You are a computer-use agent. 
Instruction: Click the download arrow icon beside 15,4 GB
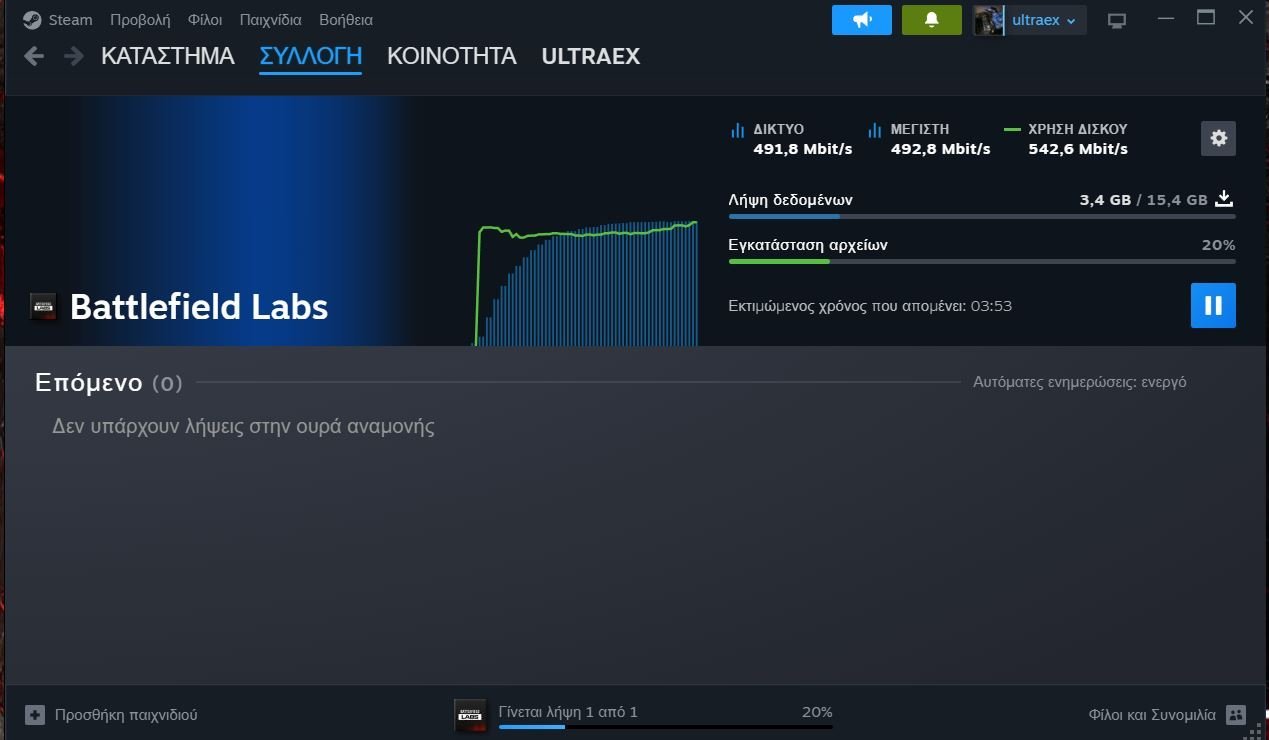pos(1224,199)
